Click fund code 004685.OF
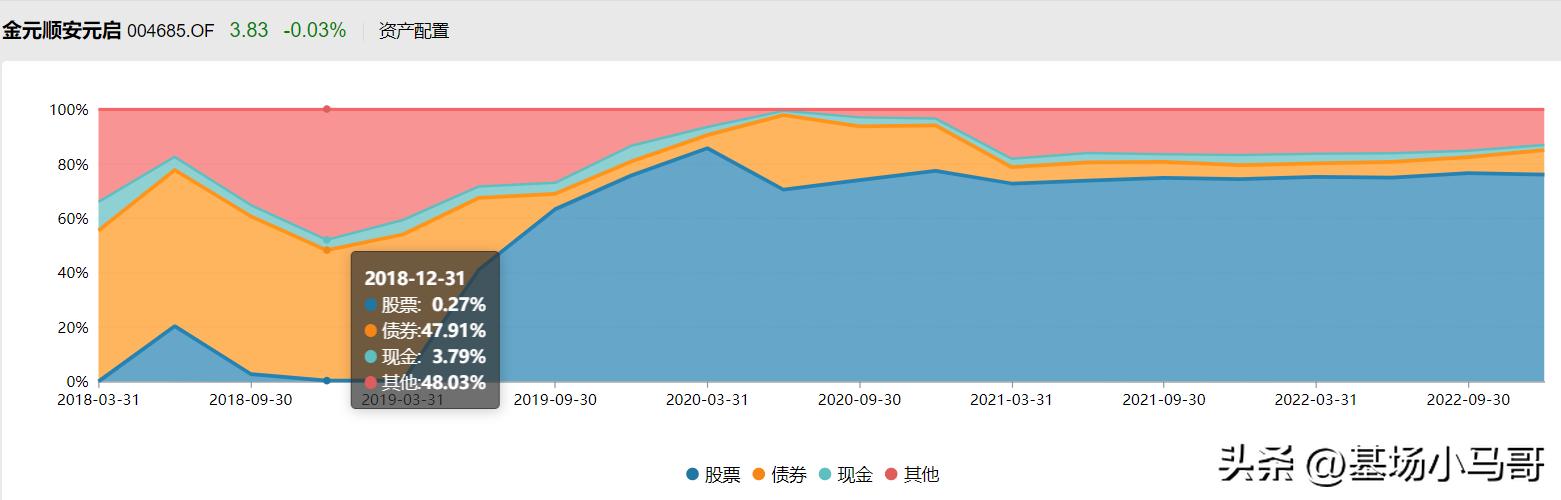Image resolution: width=1561 pixels, height=500 pixels. pyautogui.click(x=170, y=31)
